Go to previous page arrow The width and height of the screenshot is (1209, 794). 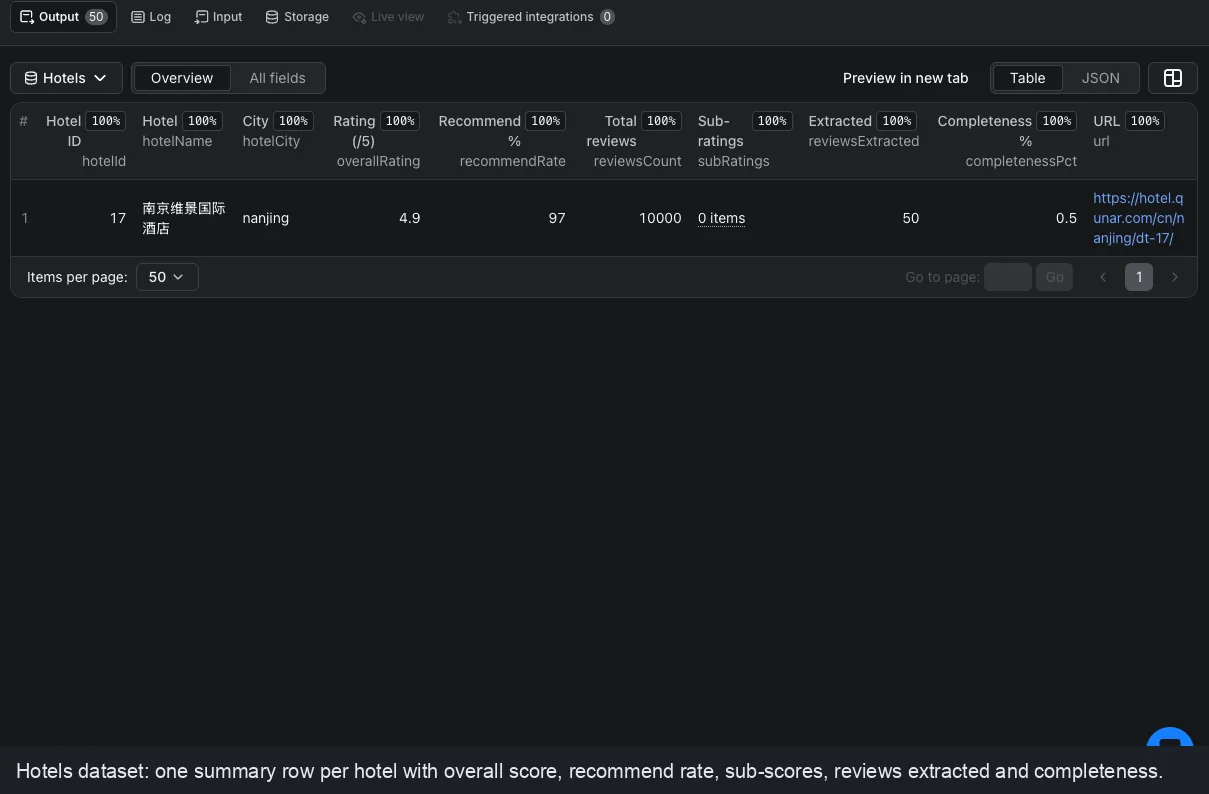point(1103,277)
